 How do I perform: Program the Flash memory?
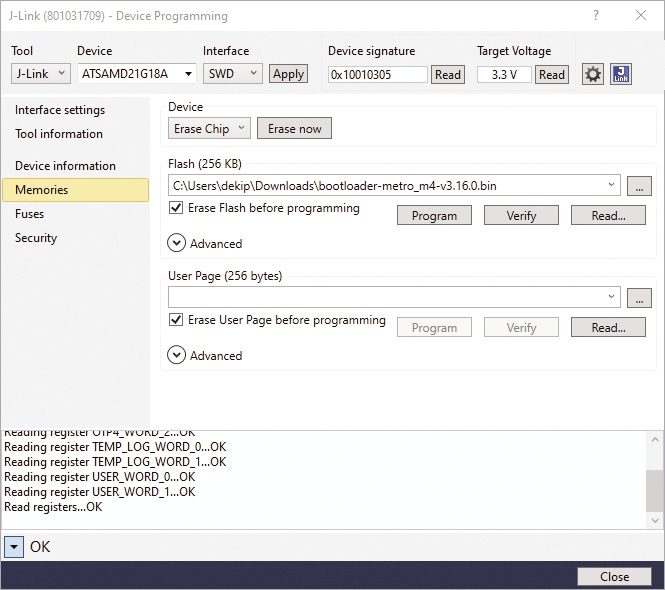pos(434,215)
